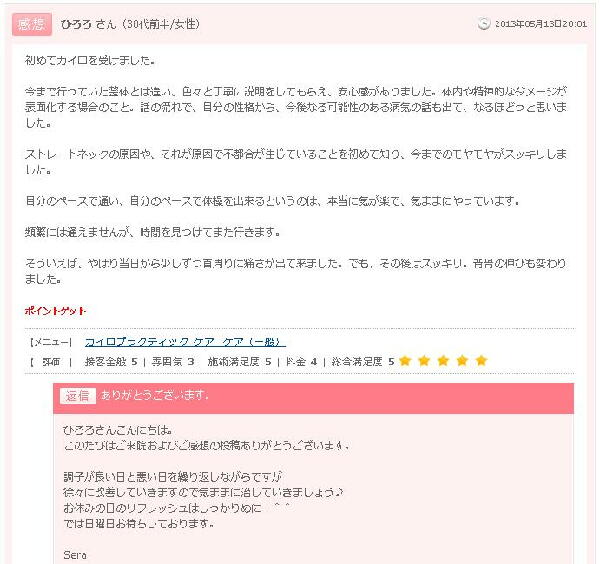Click the first gold rating star

pyautogui.click(x=405, y=361)
